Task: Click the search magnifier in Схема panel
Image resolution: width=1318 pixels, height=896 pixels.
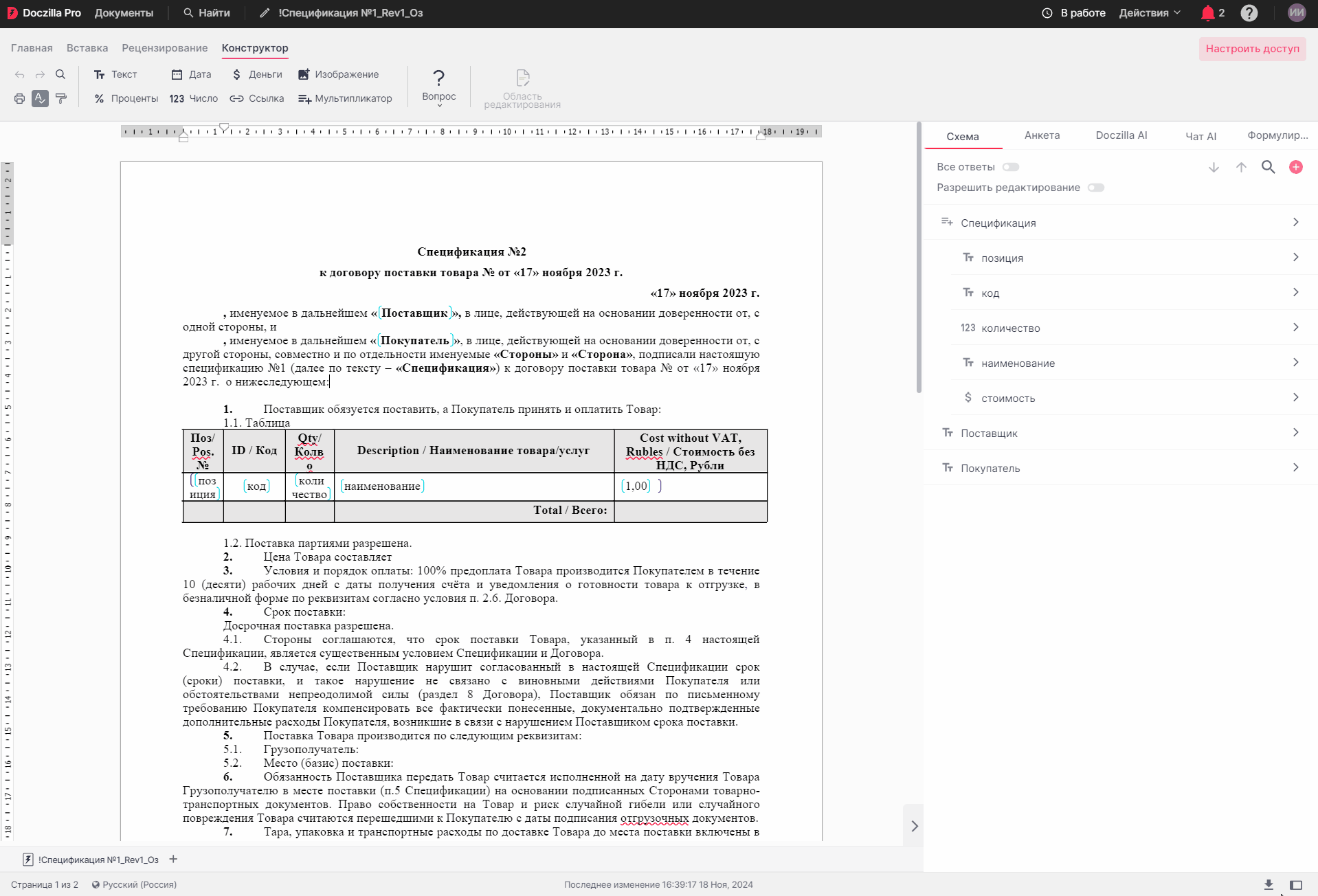Action: click(x=1268, y=167)
